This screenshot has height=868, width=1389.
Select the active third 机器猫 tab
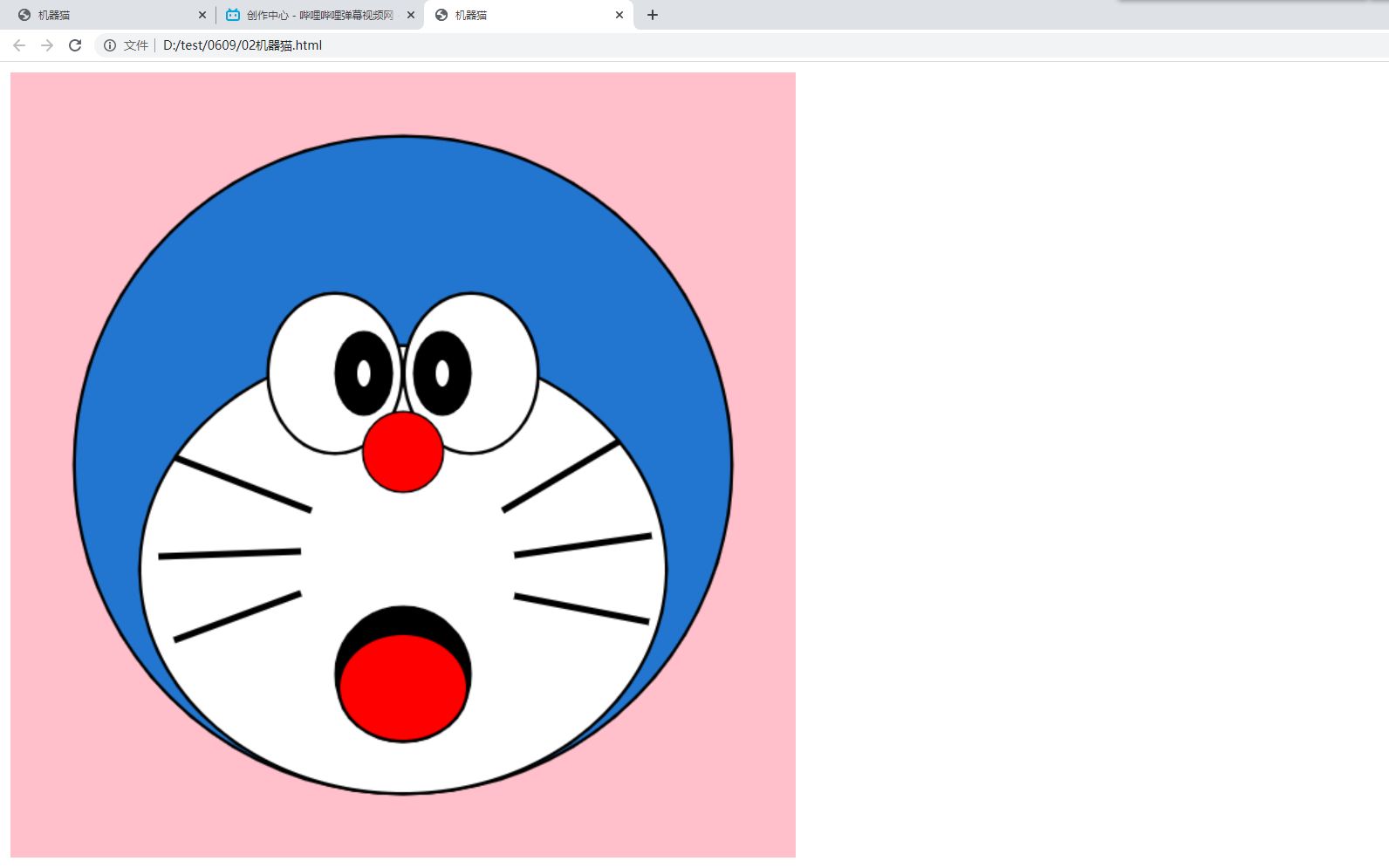tap(529, 15)
